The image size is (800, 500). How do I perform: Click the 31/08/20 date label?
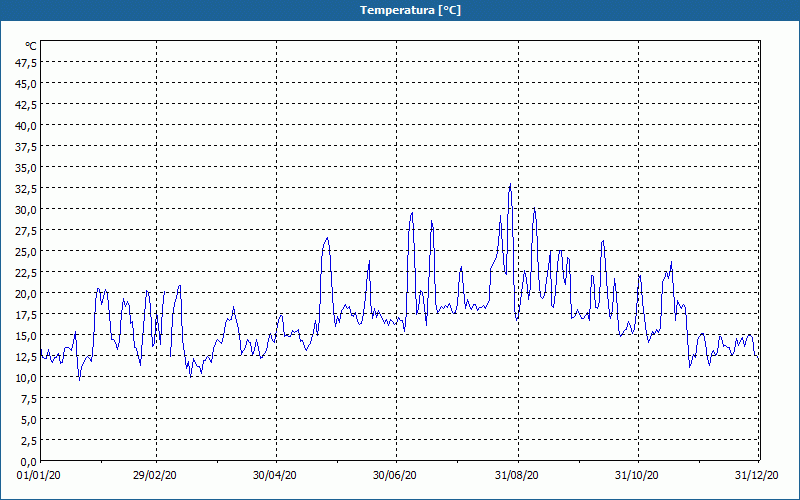coord(516,475)
